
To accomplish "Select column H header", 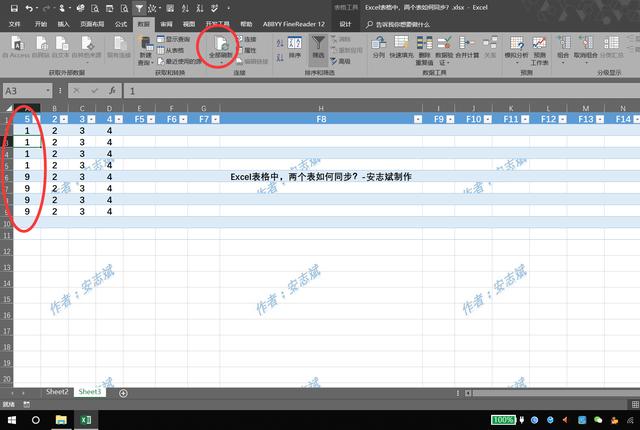I will point(321,108).
